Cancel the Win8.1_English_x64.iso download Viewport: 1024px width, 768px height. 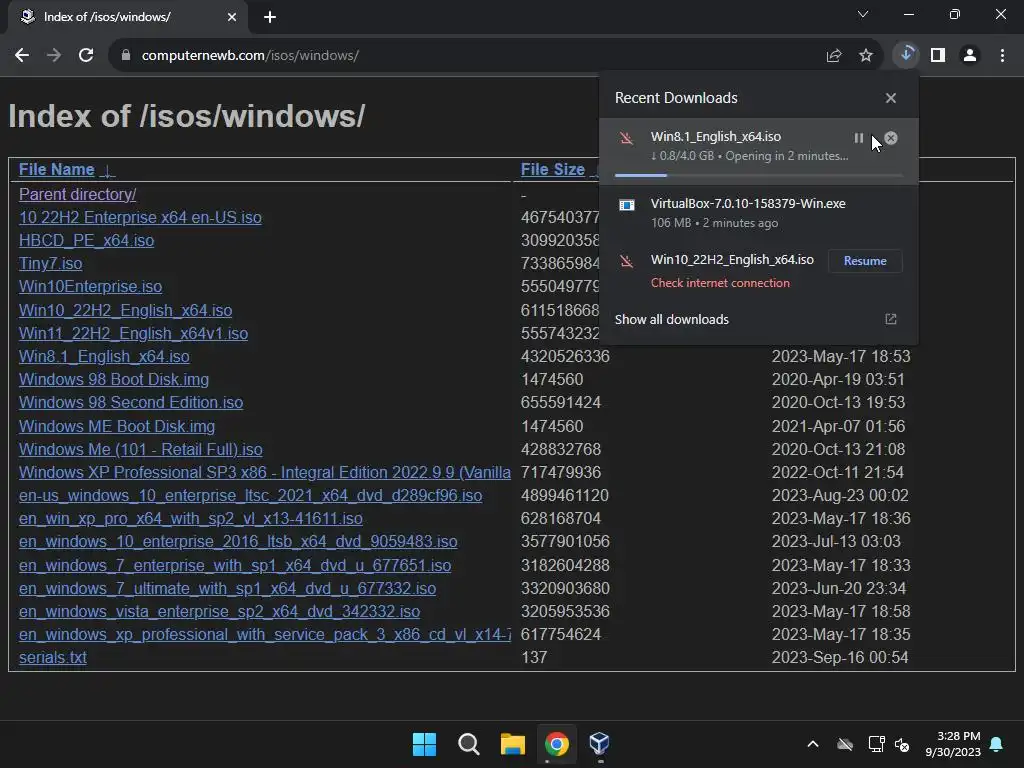[891, 138]
